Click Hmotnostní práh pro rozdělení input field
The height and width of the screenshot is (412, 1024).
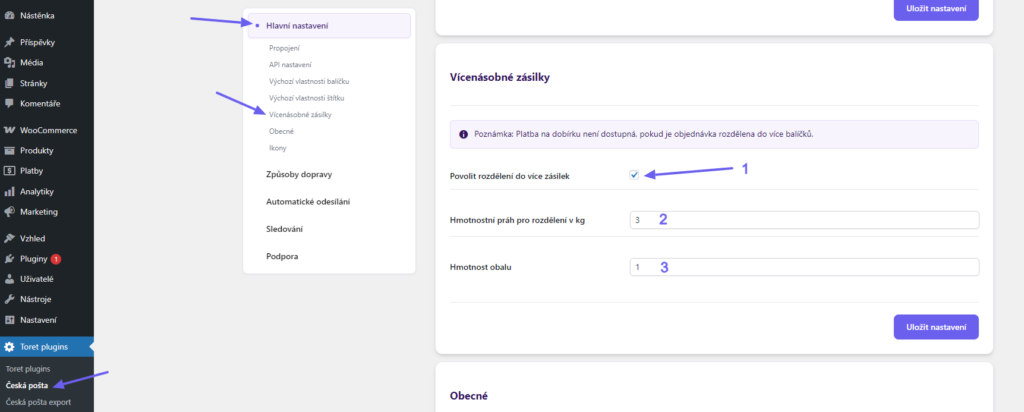pos(804,220)
